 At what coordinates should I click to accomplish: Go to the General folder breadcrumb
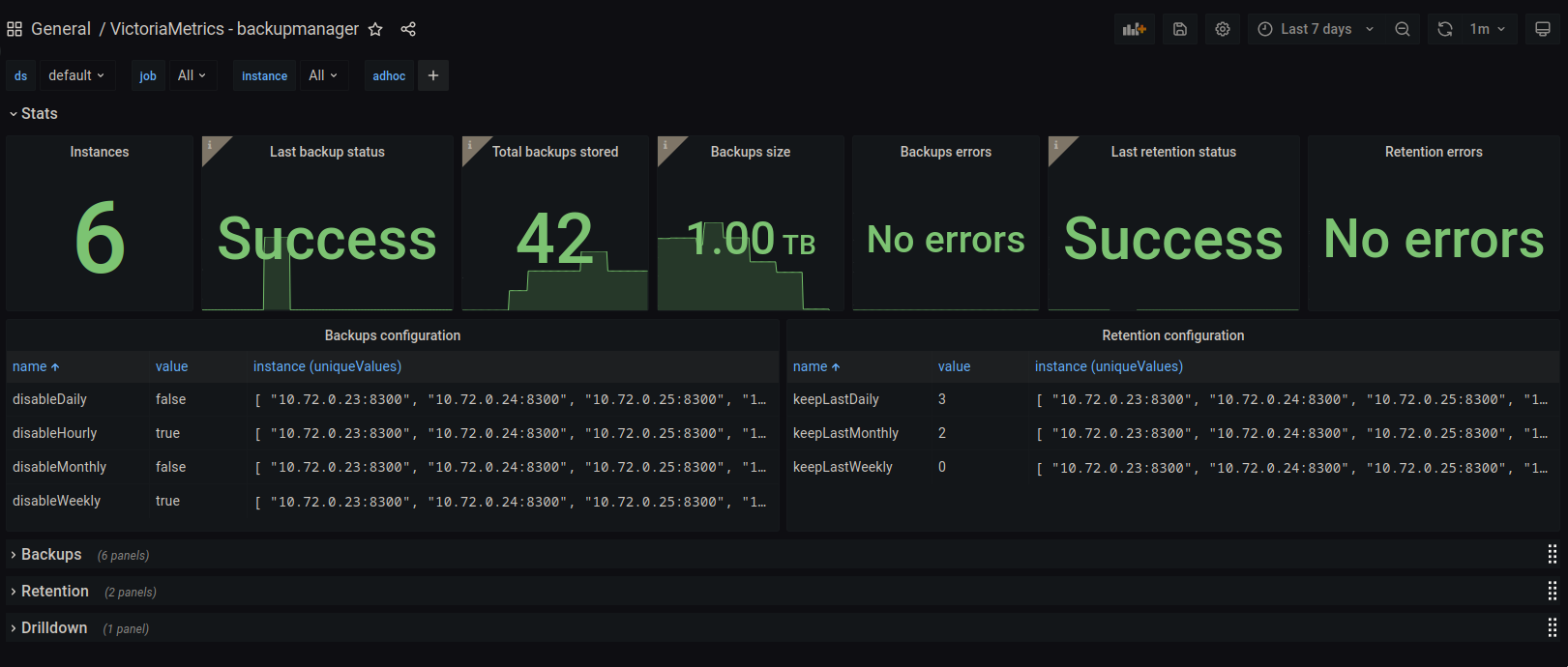click(x=61, y=29)
